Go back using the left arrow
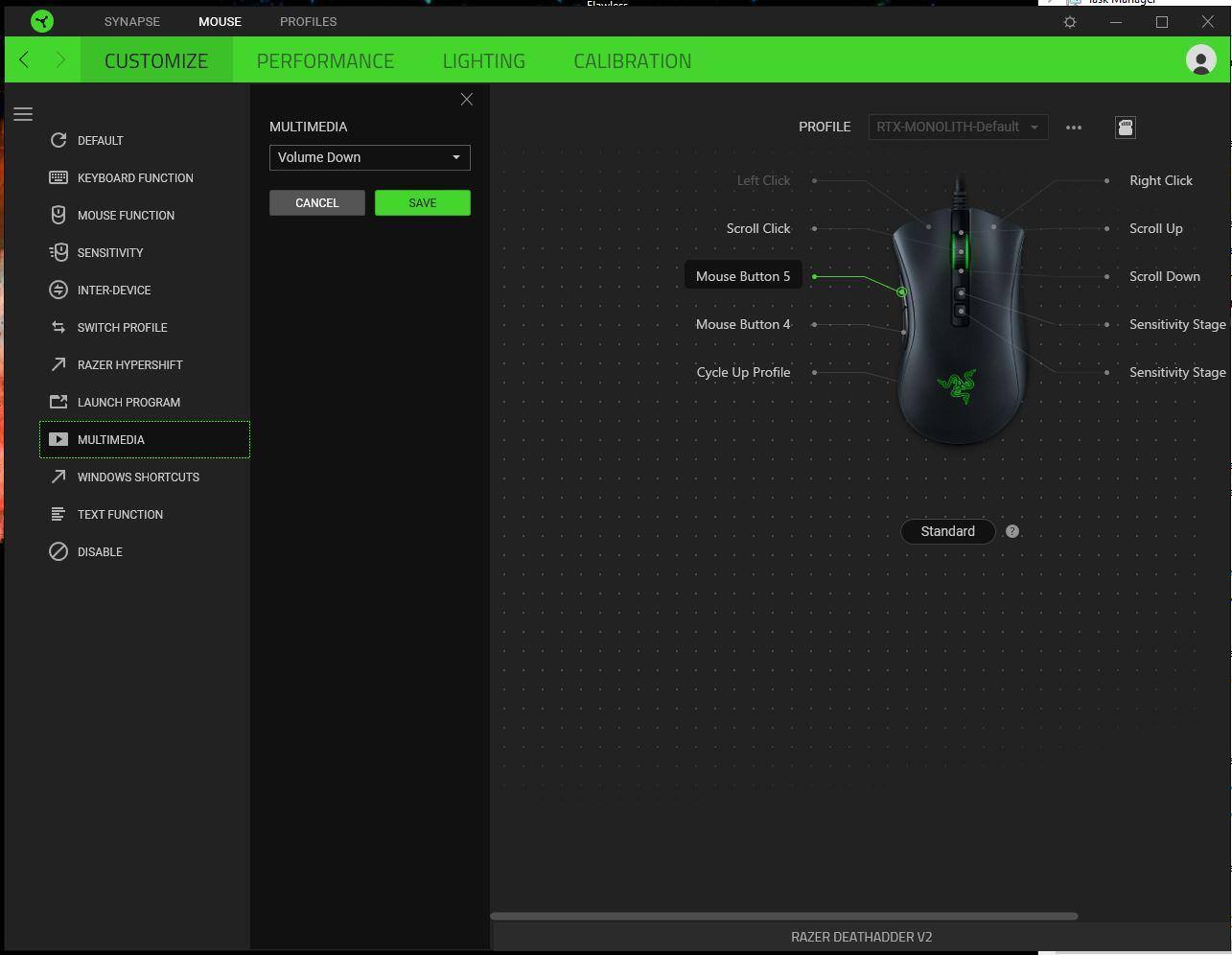This screenshot has height=955, width=1232. pyautogui.click(x=25, y=60)
